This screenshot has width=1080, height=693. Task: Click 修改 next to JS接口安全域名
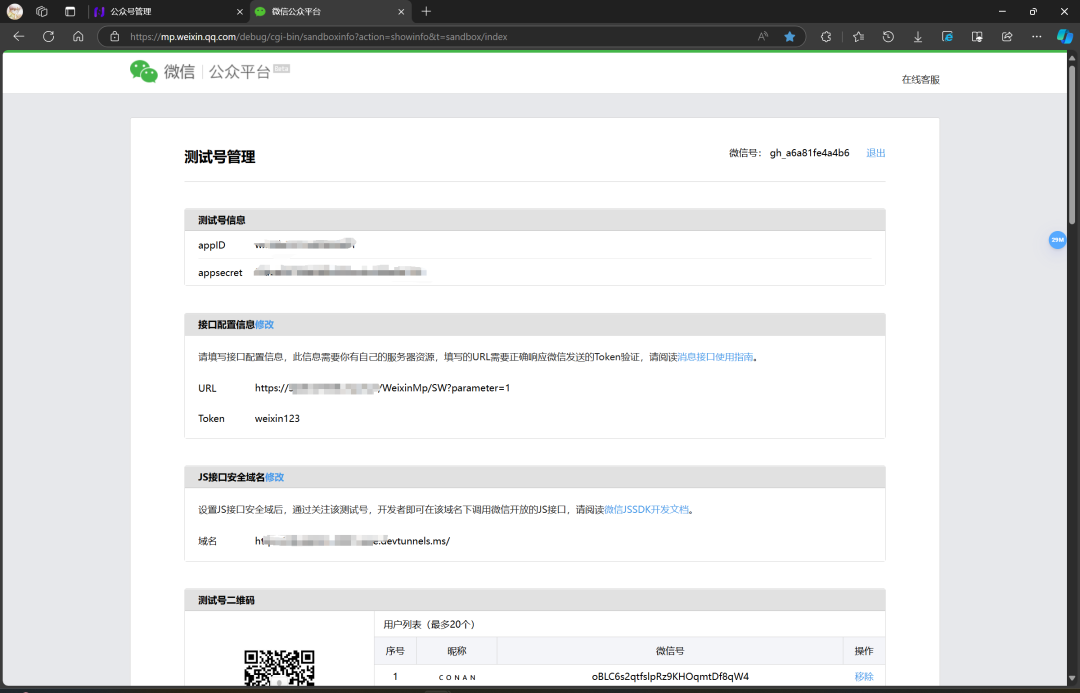[x=275, y=477]
